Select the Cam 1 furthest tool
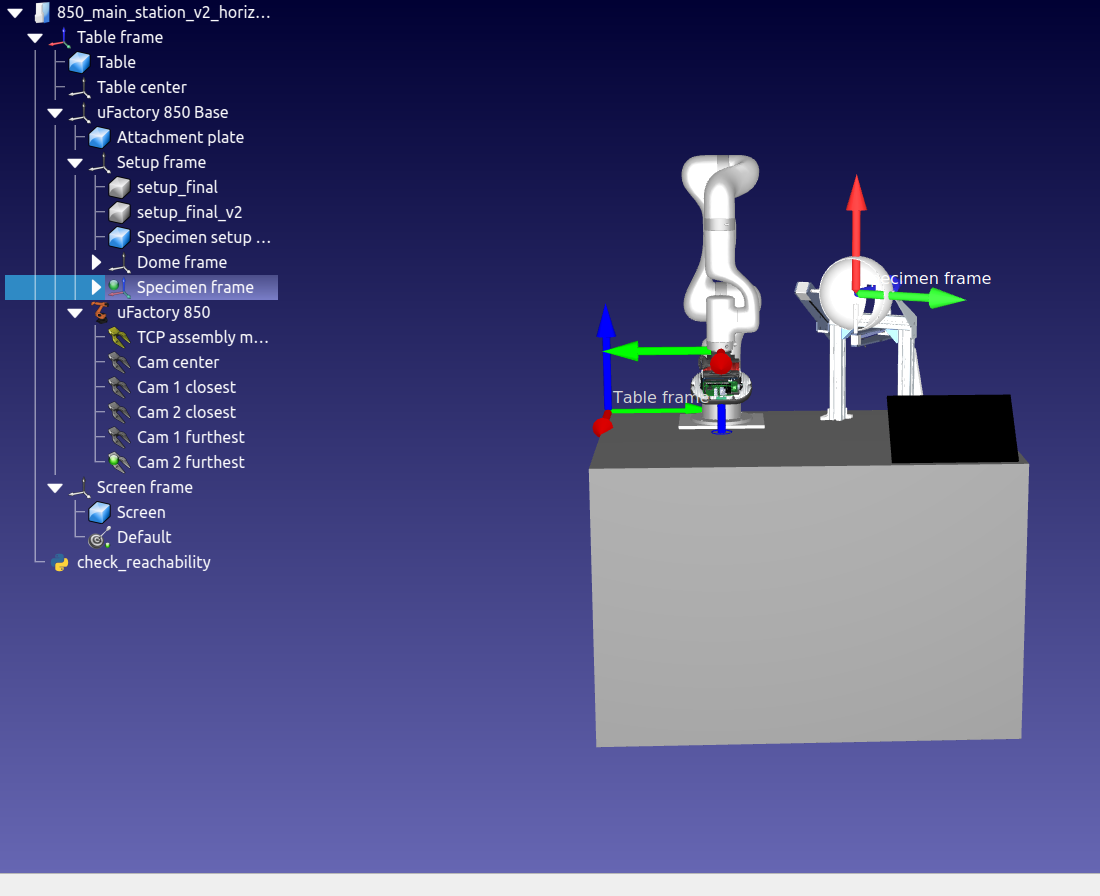This screenshot has width=1100, height=896. pos(191,437)
